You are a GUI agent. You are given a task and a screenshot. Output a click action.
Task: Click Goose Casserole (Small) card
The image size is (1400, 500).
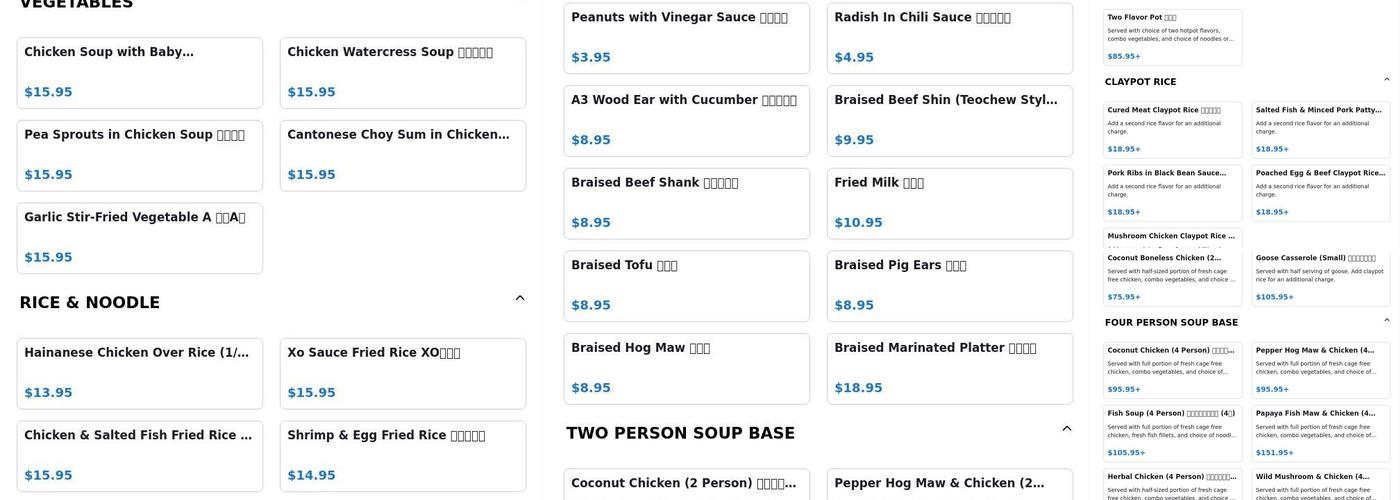tap(1320, 277)
